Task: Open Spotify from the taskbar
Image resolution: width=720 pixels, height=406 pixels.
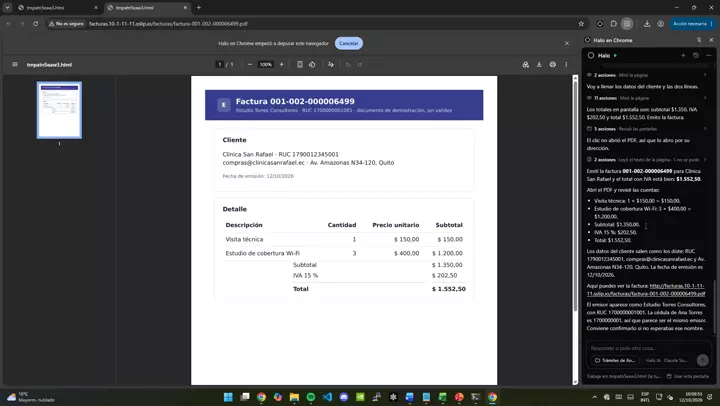Action: tap(310, 397)
